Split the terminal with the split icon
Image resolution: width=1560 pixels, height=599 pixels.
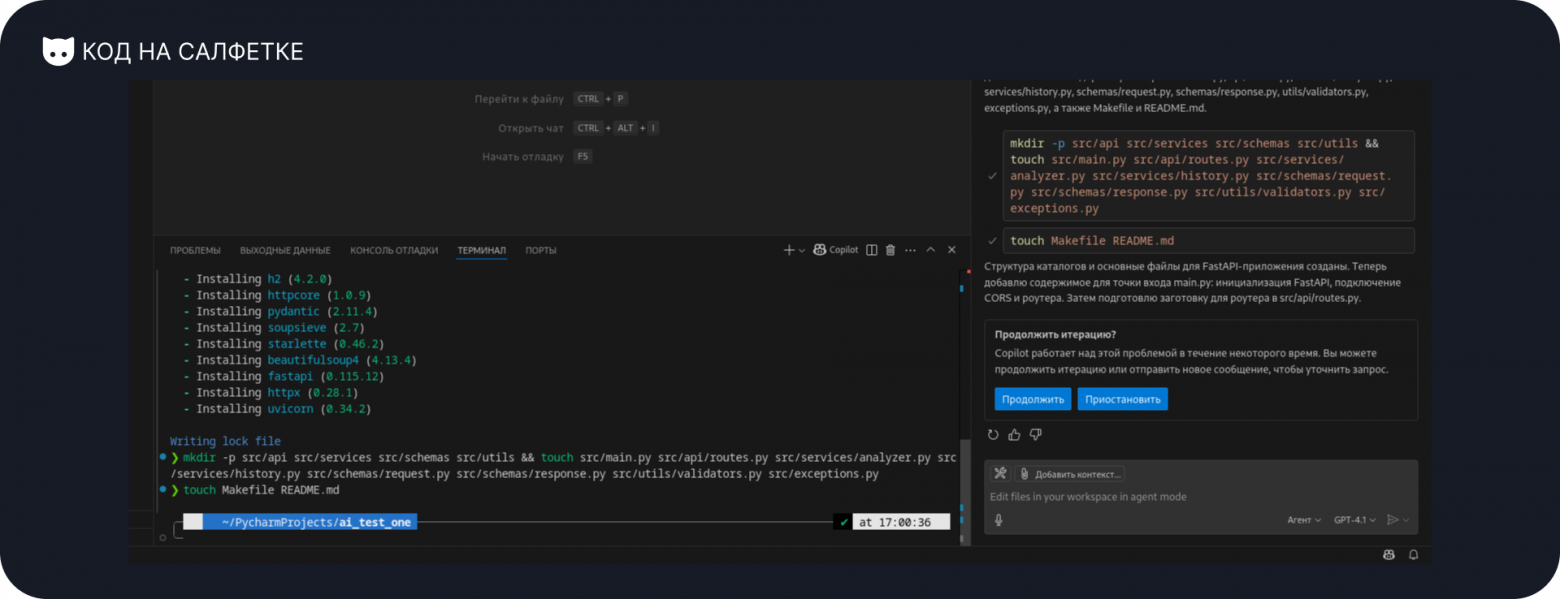[x=871, y=250]
